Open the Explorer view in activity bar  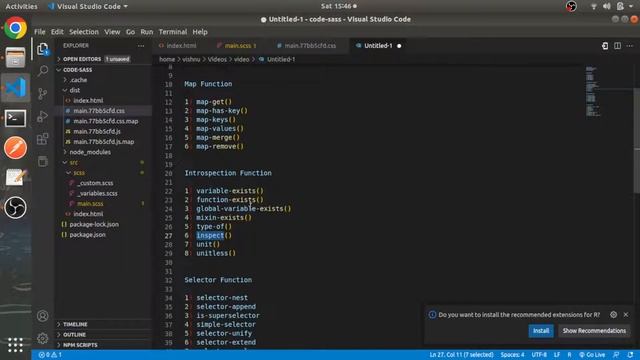pyautogui.click(x=42, y=49)
